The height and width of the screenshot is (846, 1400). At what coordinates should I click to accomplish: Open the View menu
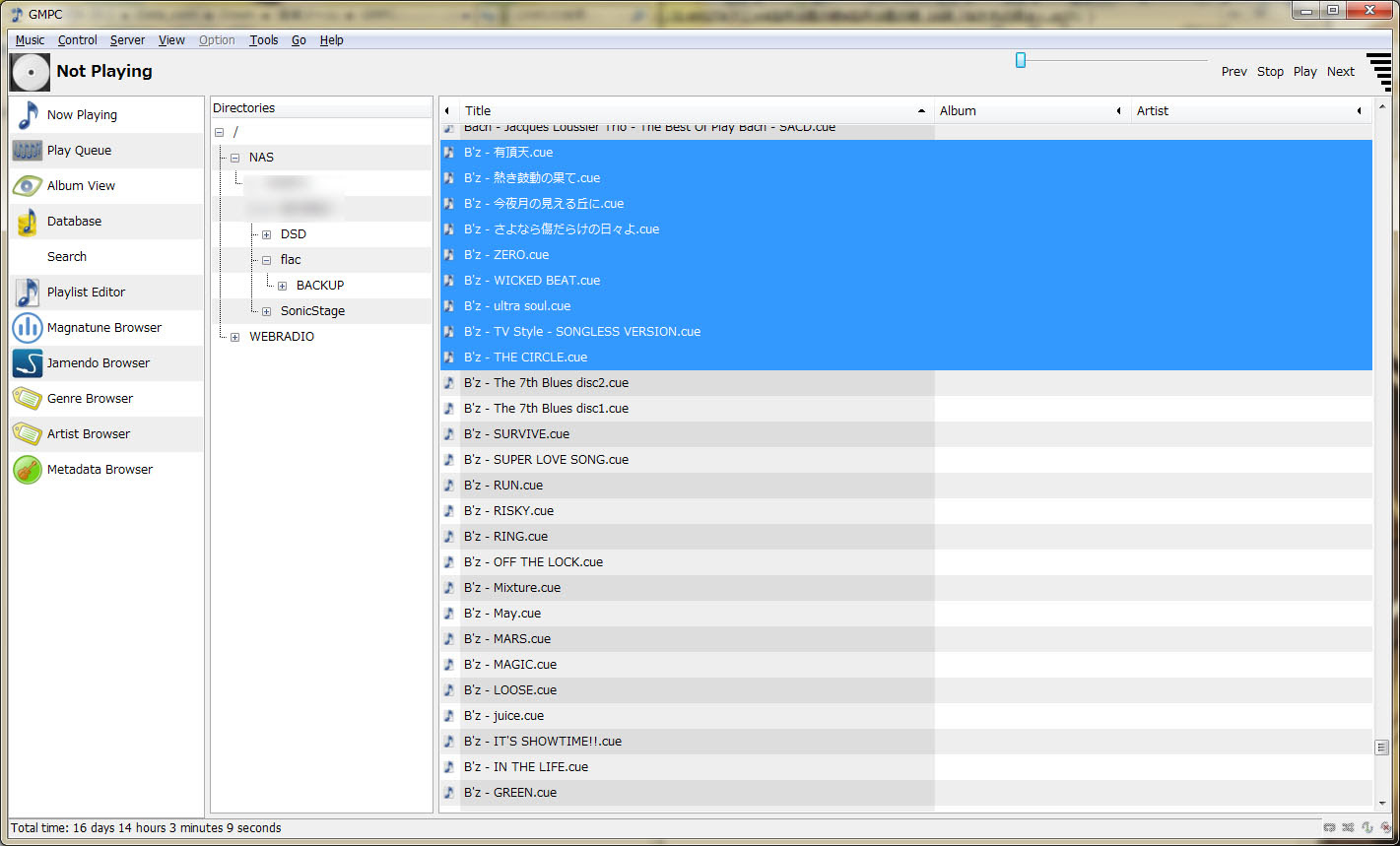click(171, 40)
